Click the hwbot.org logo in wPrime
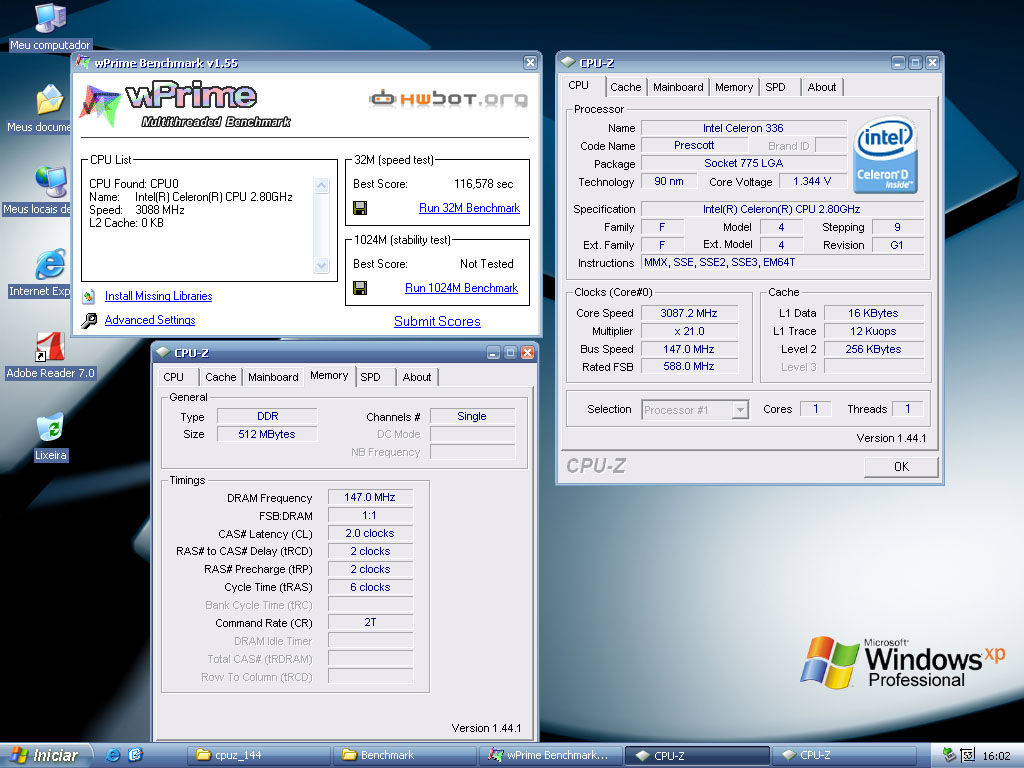Screen dimensions: 1024x768 tap(448, 99)
